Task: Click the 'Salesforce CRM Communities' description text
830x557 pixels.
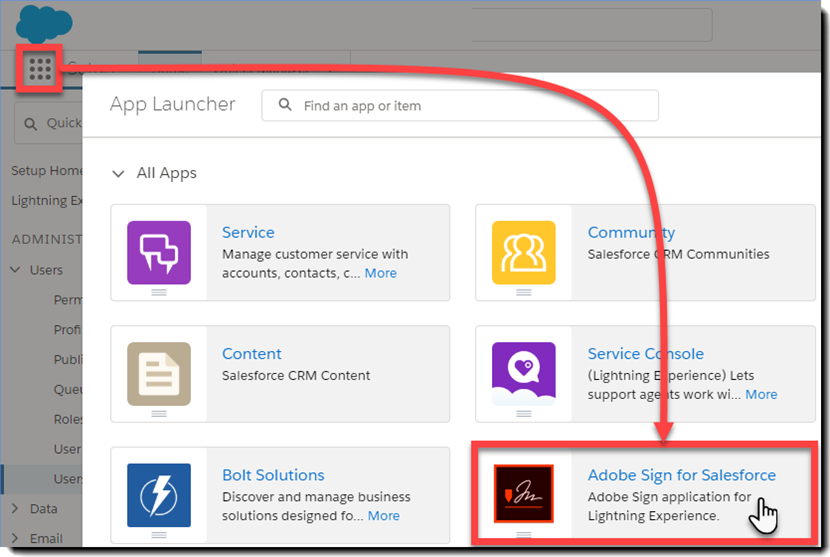Action: (679, 254)
